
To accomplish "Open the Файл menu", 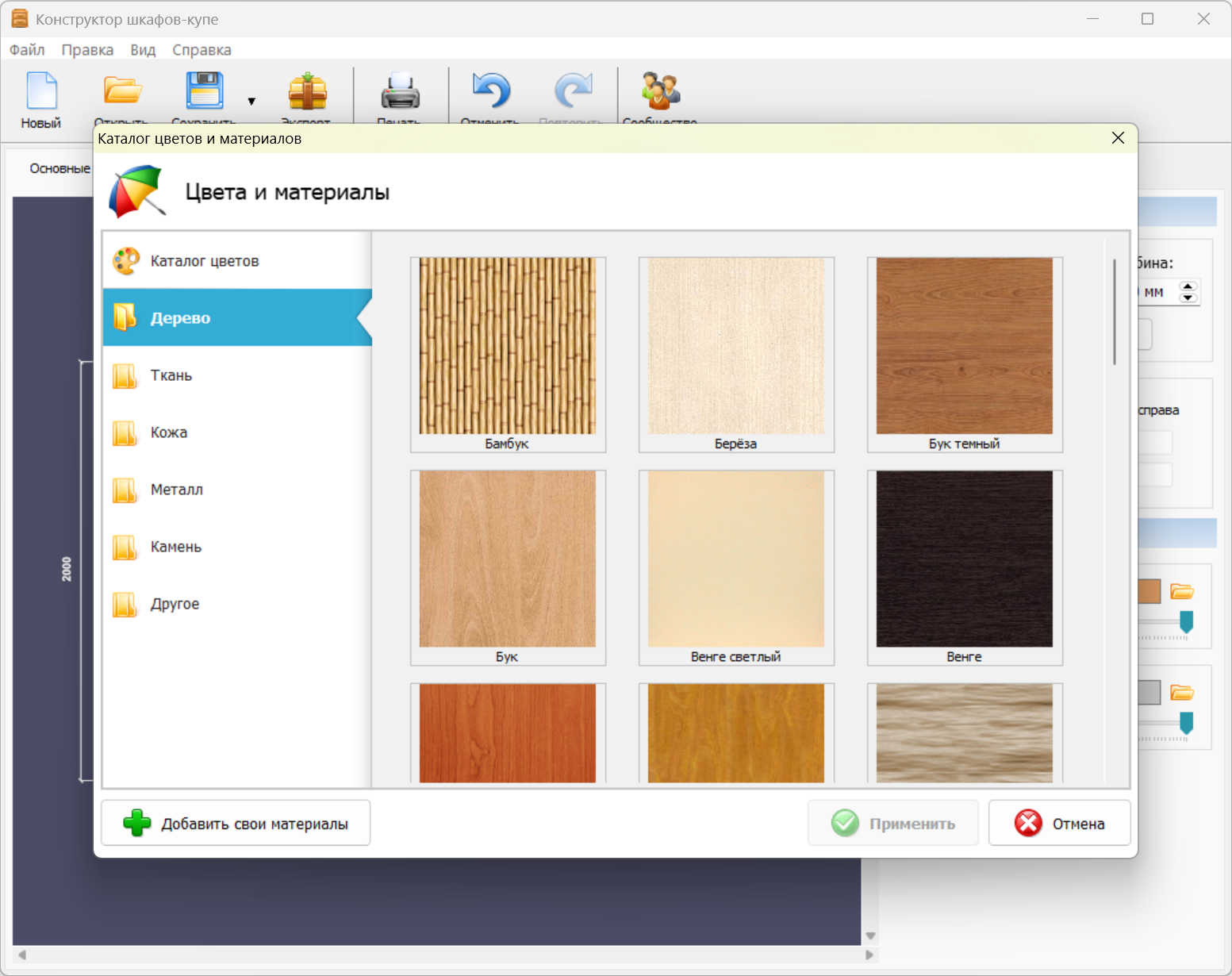I will coord(27,50).
